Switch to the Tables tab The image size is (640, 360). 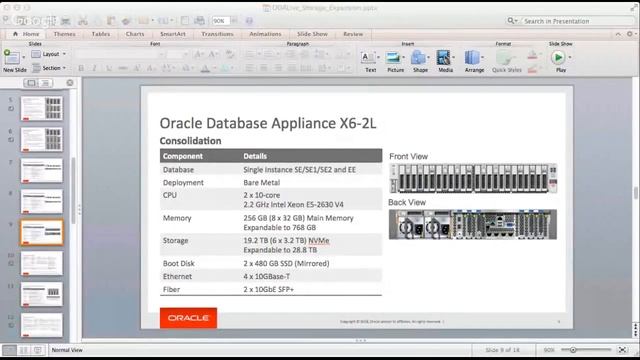(101, 34)
